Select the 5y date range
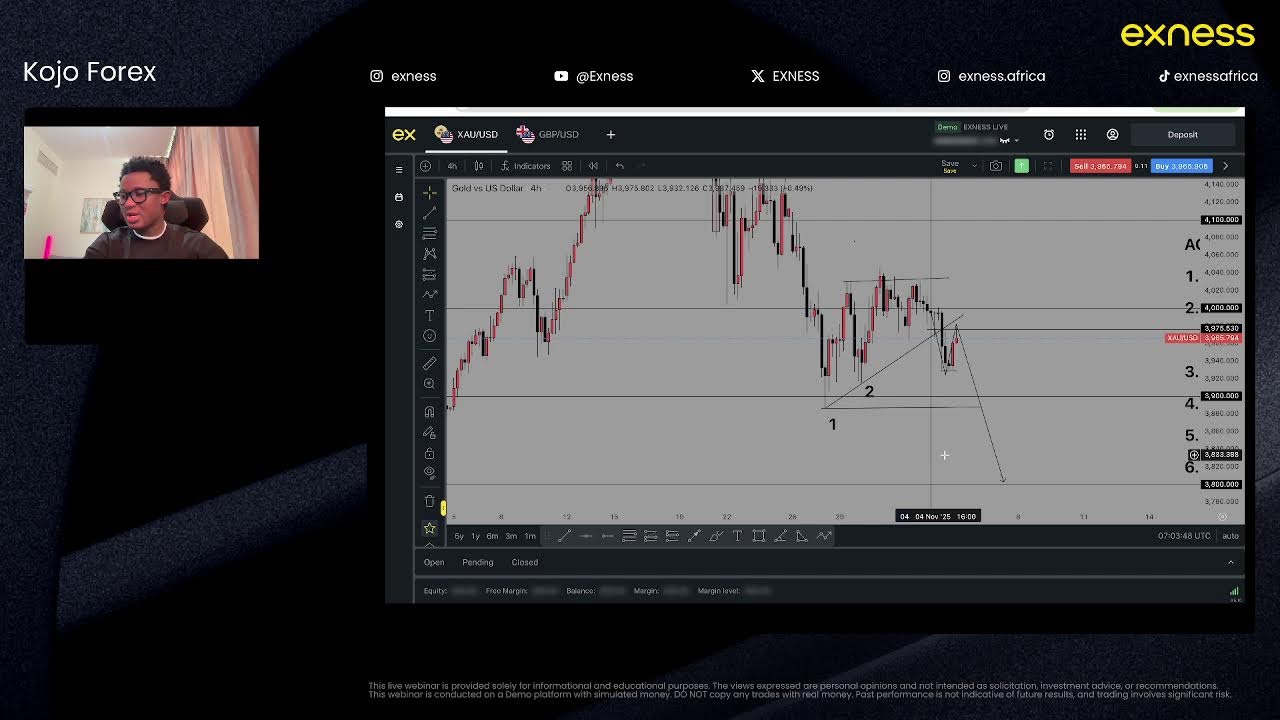This screenshot has height=720, width=1280. [x=459, y=536]
